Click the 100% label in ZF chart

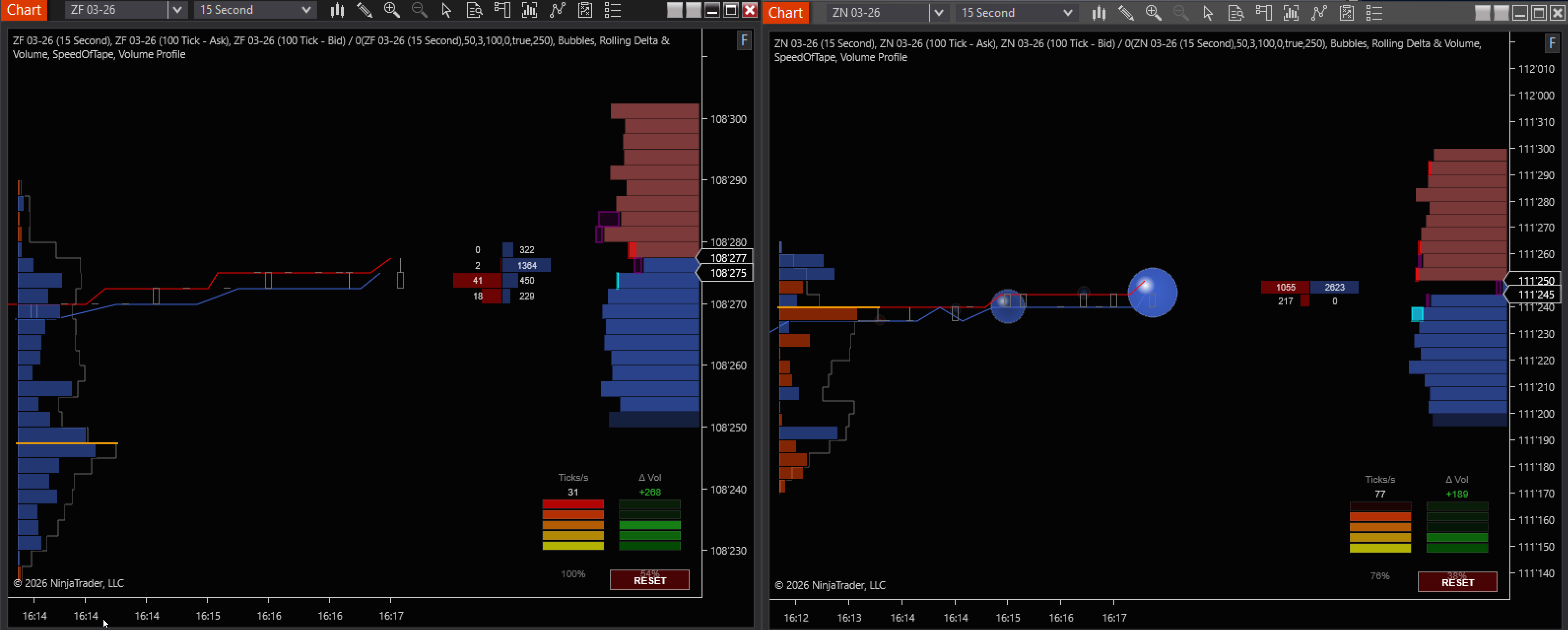(x=573, y=574)
